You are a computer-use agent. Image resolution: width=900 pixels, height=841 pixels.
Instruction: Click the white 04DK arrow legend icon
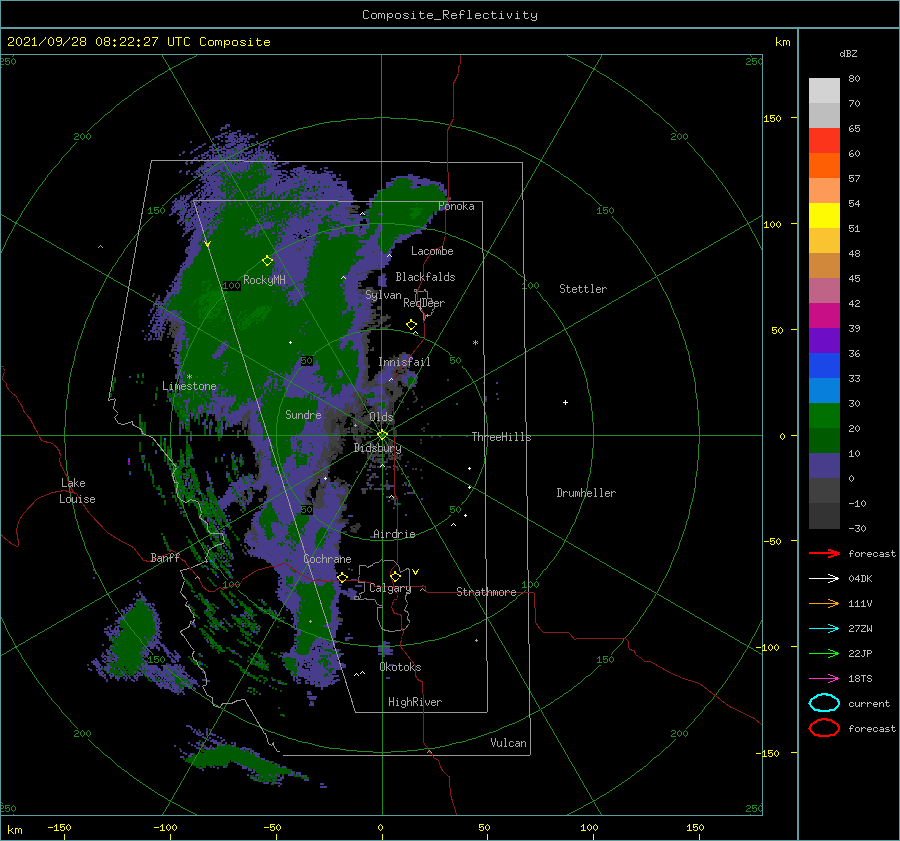pos(824,578)
